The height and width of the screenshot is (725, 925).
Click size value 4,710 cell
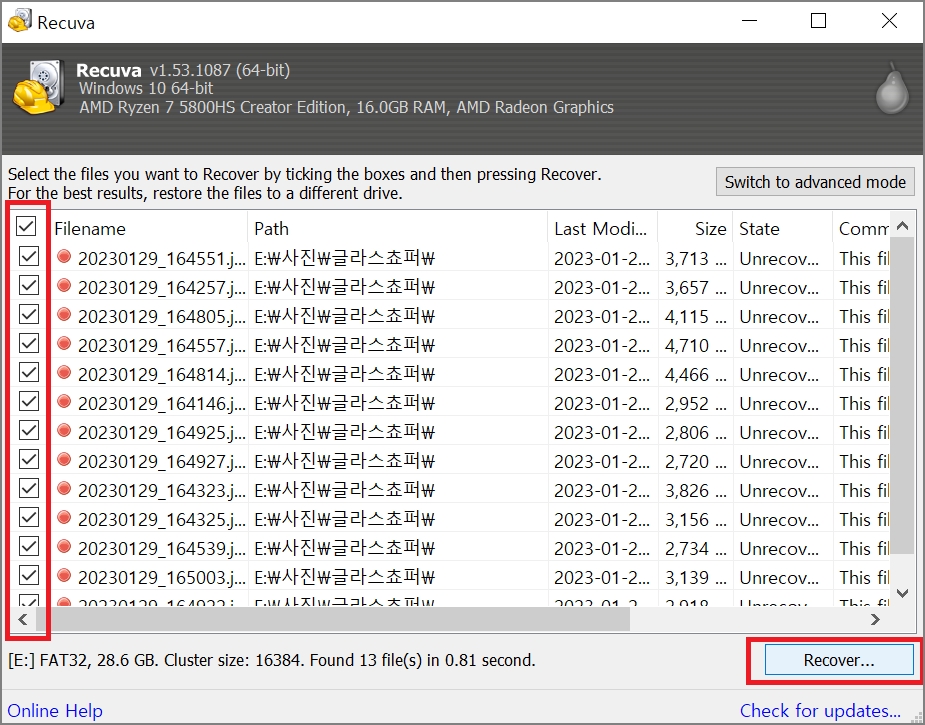point(696,345)
